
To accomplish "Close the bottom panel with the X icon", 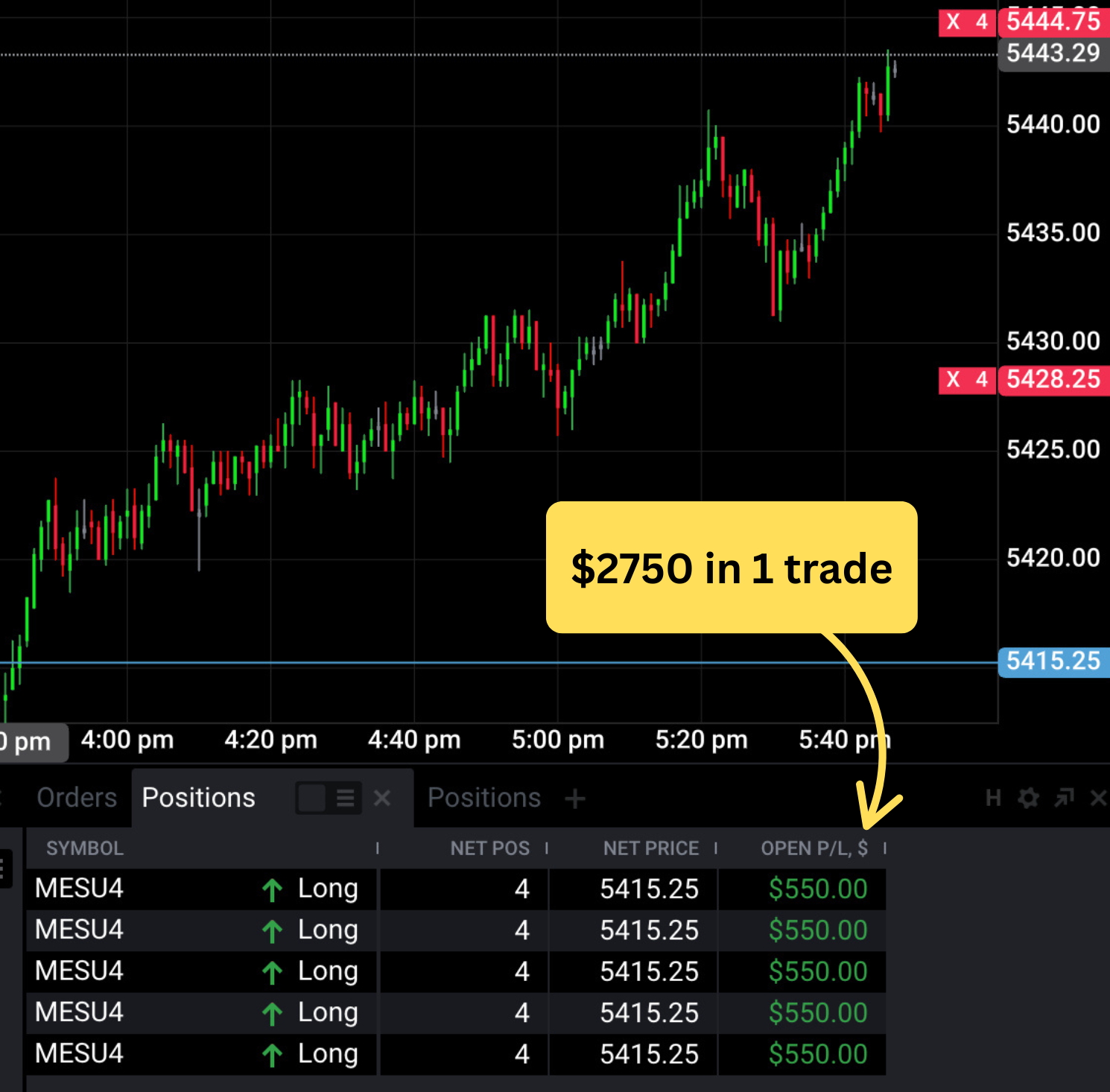I will (1099, 799).
